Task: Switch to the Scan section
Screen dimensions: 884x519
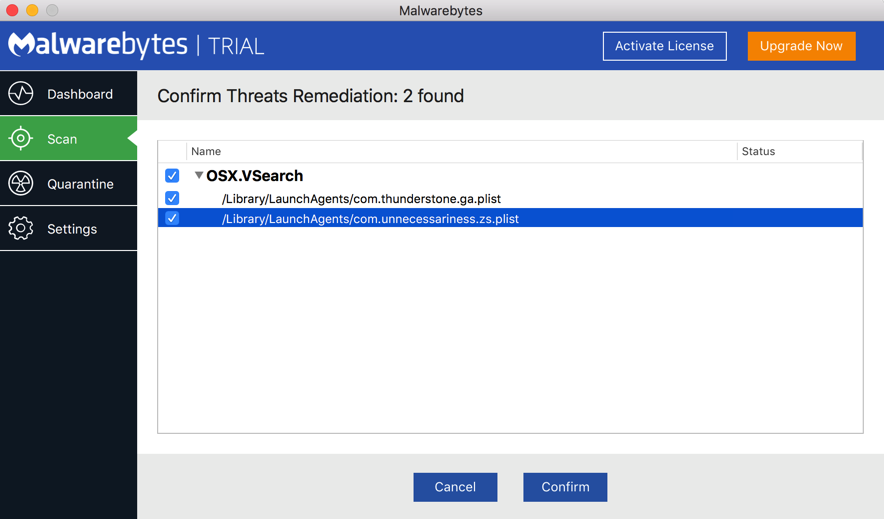Action: [x=68, y=139]
